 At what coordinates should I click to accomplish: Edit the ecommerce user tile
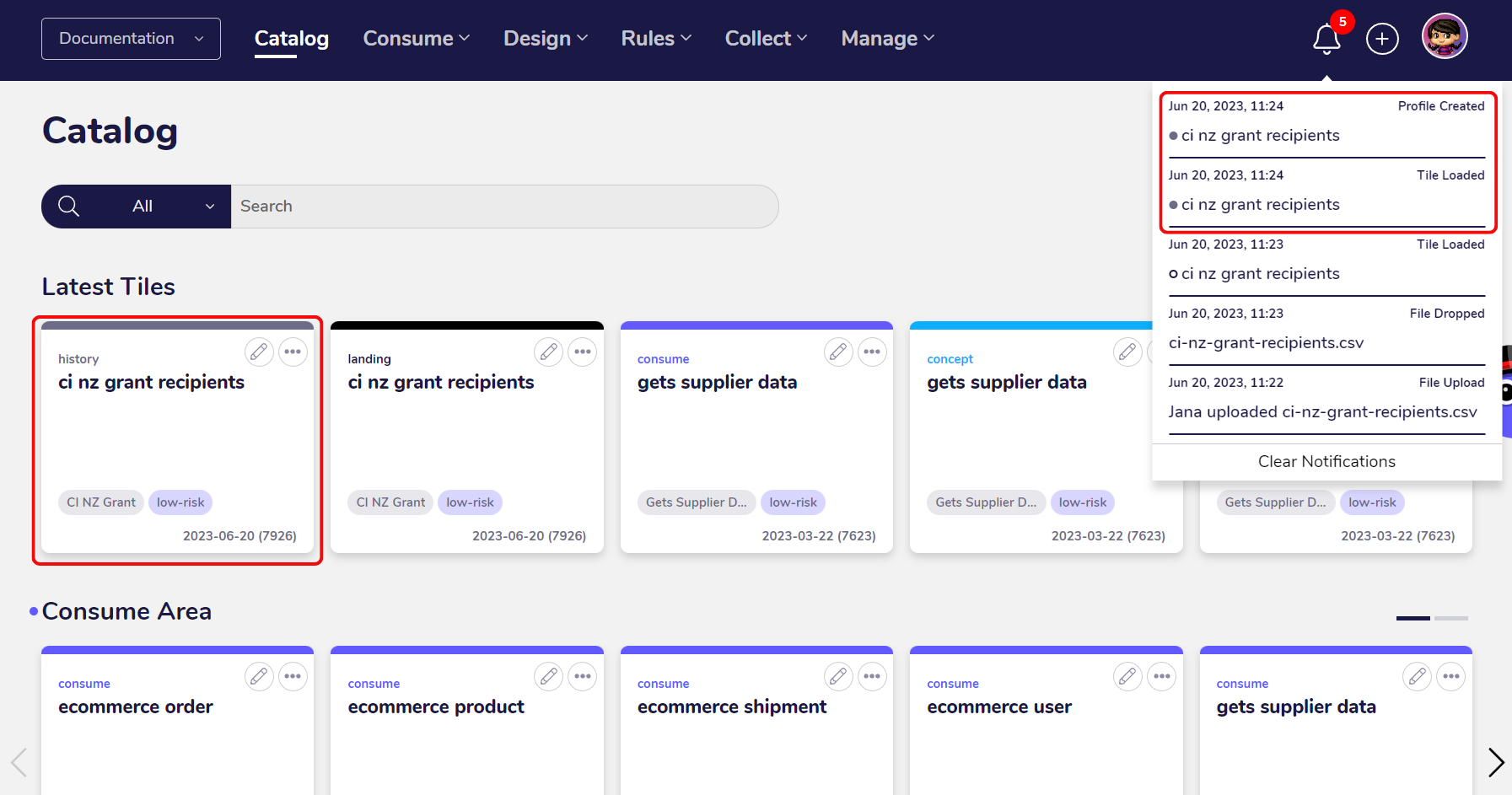1127,676
